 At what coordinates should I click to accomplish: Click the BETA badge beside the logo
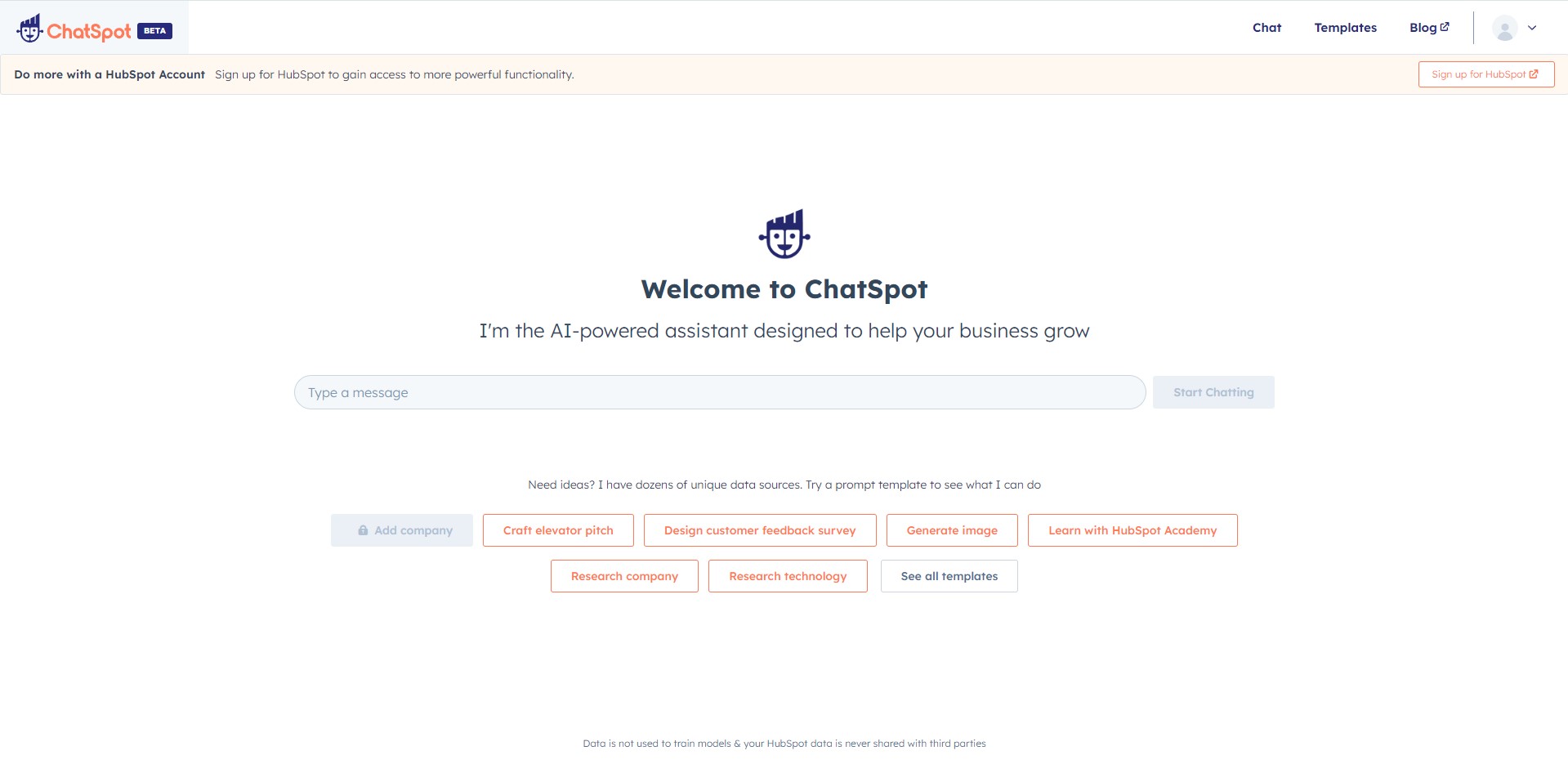tap(154, 31)
